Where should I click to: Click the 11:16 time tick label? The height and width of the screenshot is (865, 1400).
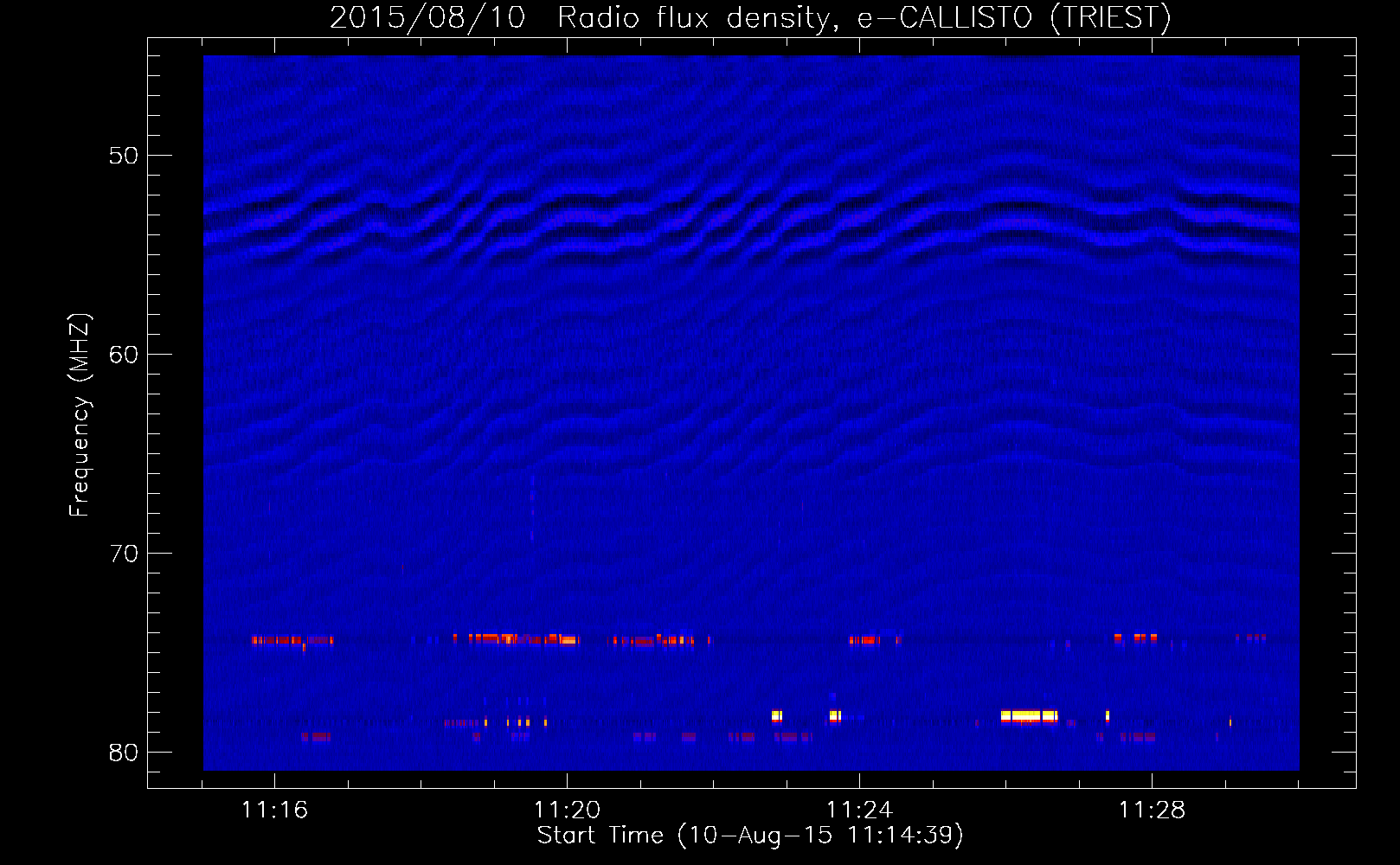coord(274,811)
